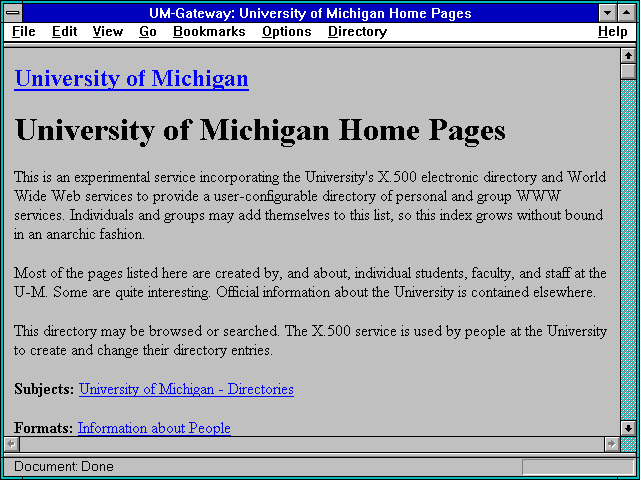
Task: Click the 'University of Michigan Home Pages' heading
Action: click(260, 130)
